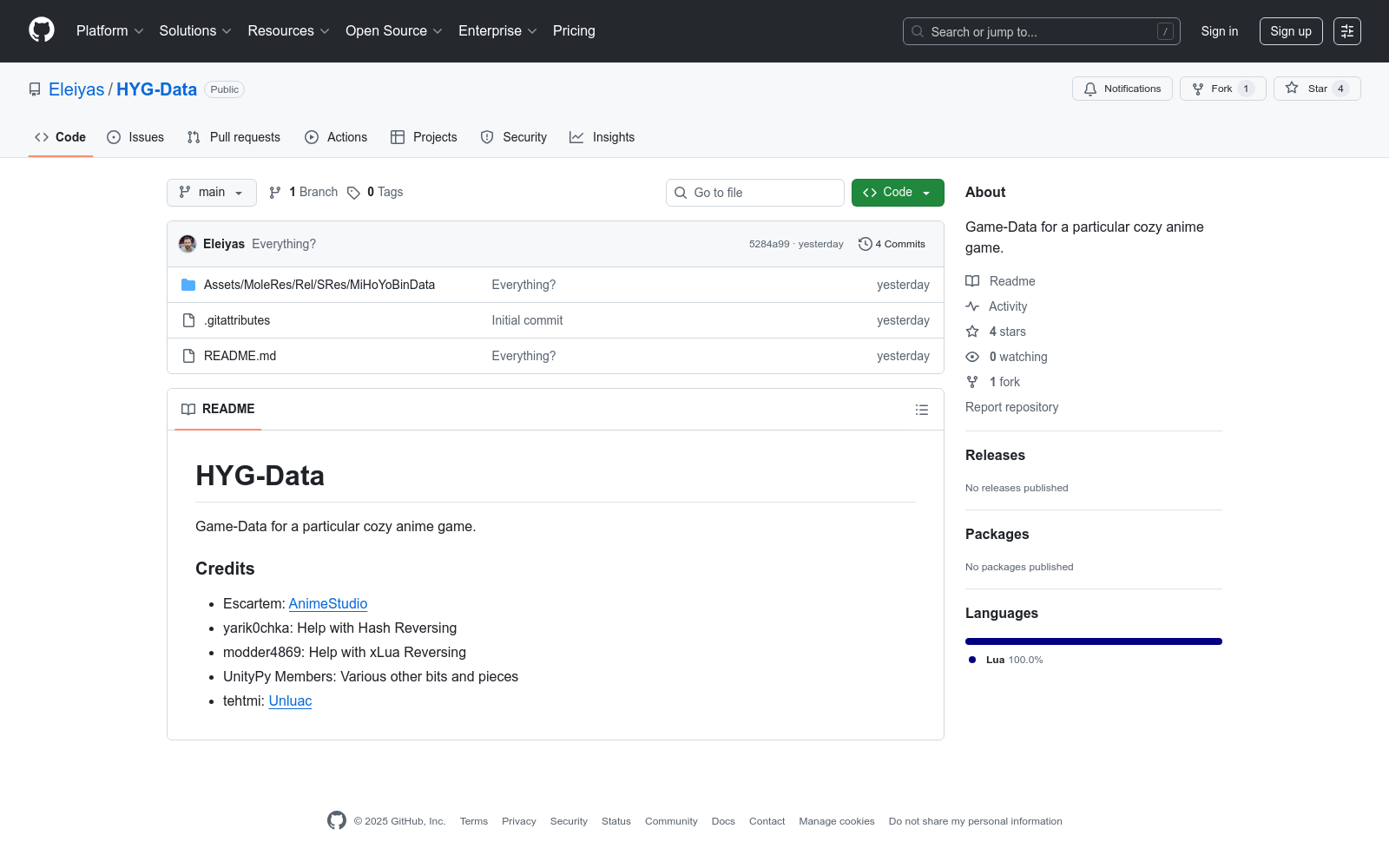Focus the Search or jump to field
The image size is (1389, 868).
tap(1042, 31)
